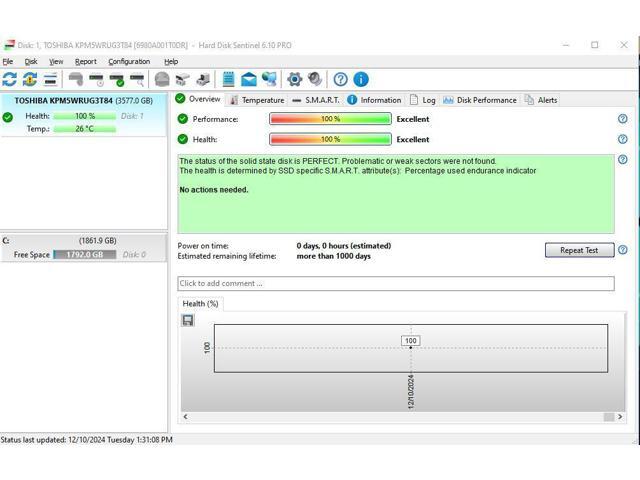Click the comment input field
This screenshot has height=480, width=640.
click(395, 284)
